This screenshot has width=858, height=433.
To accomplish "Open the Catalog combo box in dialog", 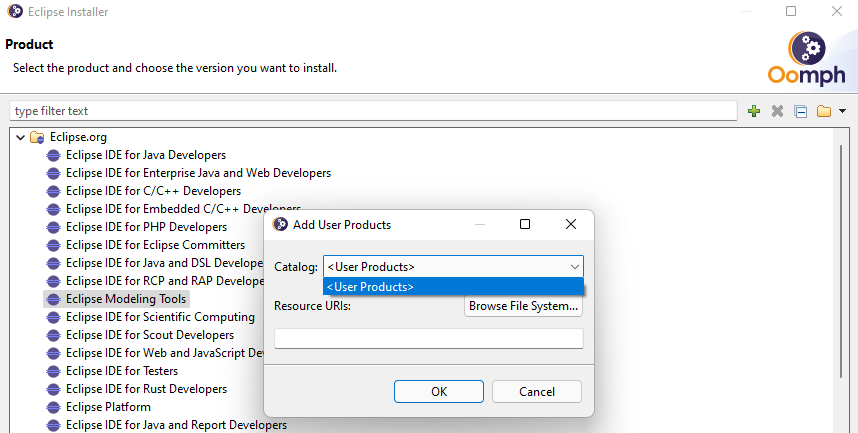I will 453,267.
